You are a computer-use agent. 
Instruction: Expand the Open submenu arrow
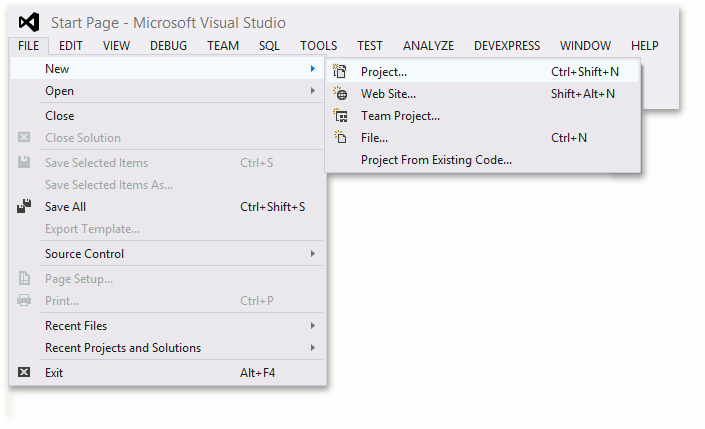coord(313,91)
